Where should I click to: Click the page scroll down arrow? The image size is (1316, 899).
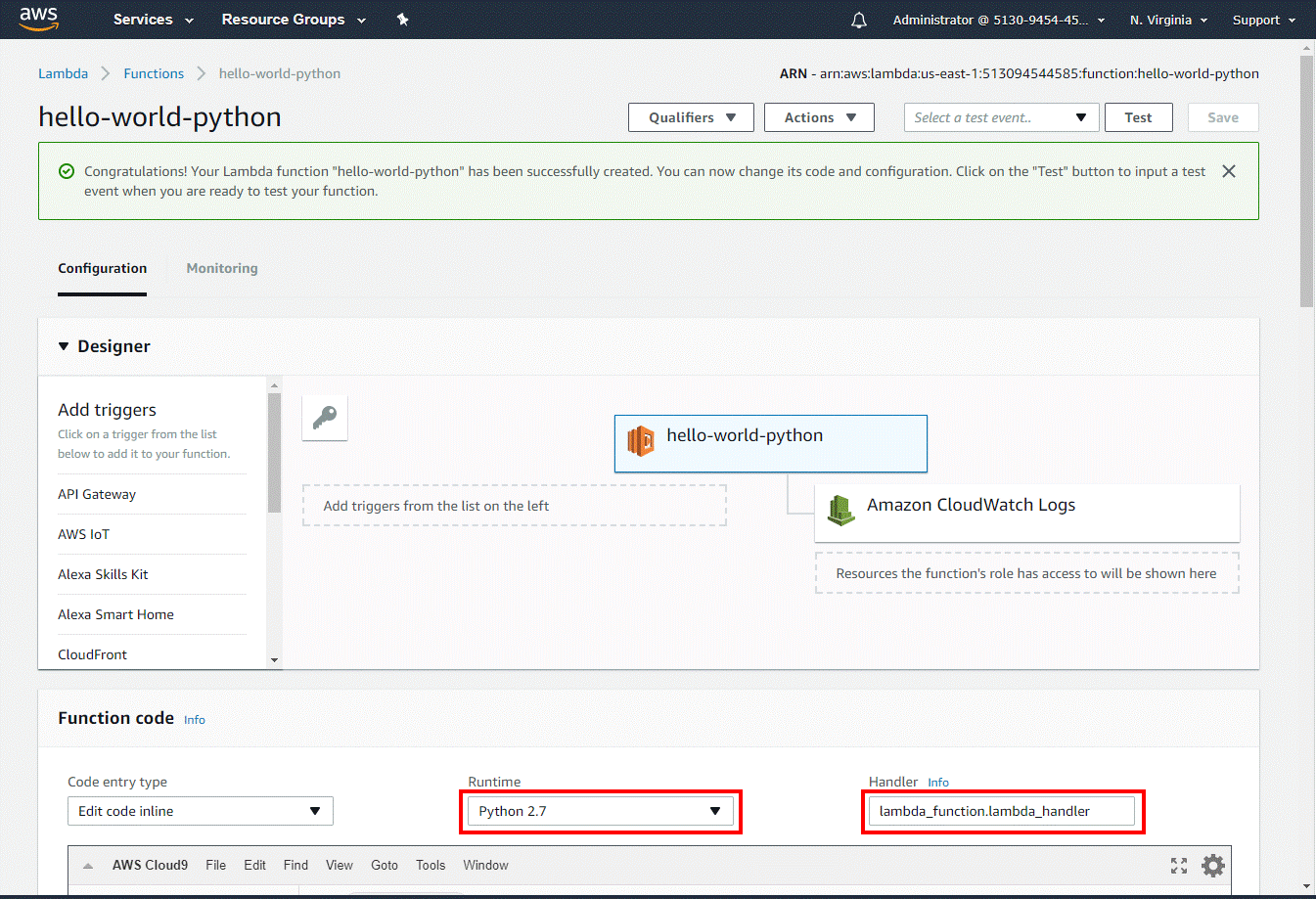coord(1307,886)
